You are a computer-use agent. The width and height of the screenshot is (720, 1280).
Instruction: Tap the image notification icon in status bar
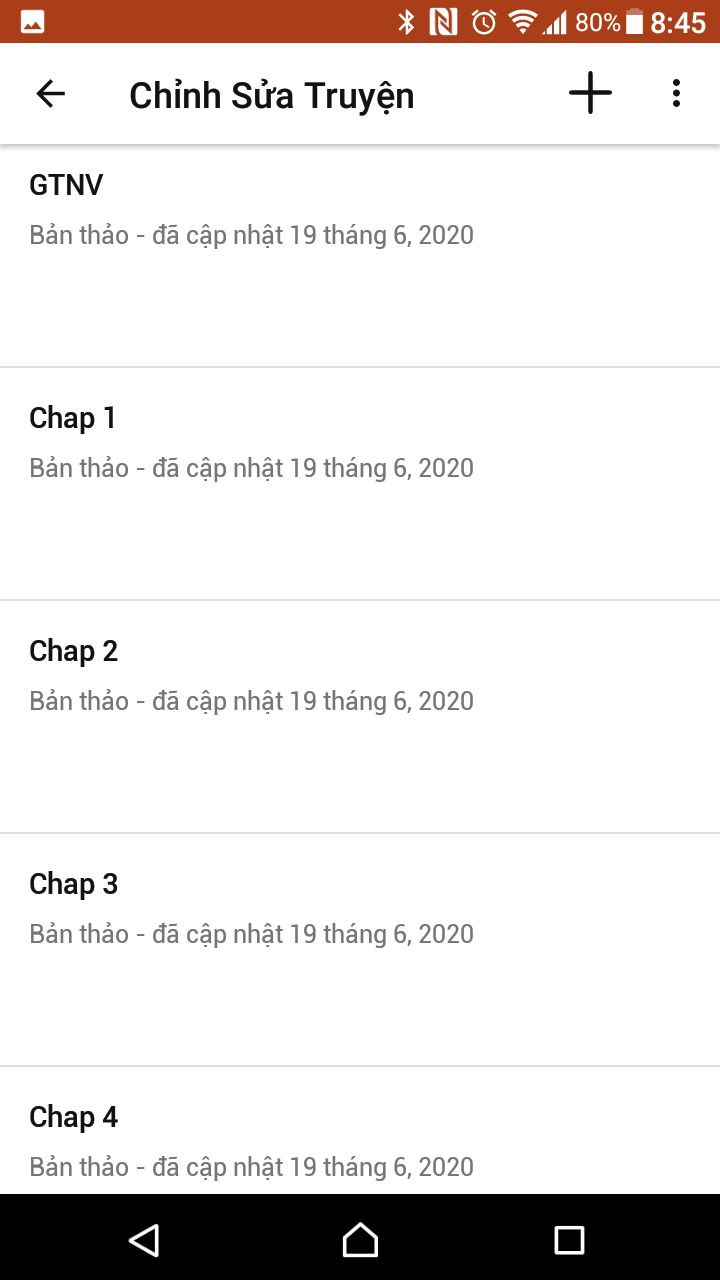coord(32,22)
